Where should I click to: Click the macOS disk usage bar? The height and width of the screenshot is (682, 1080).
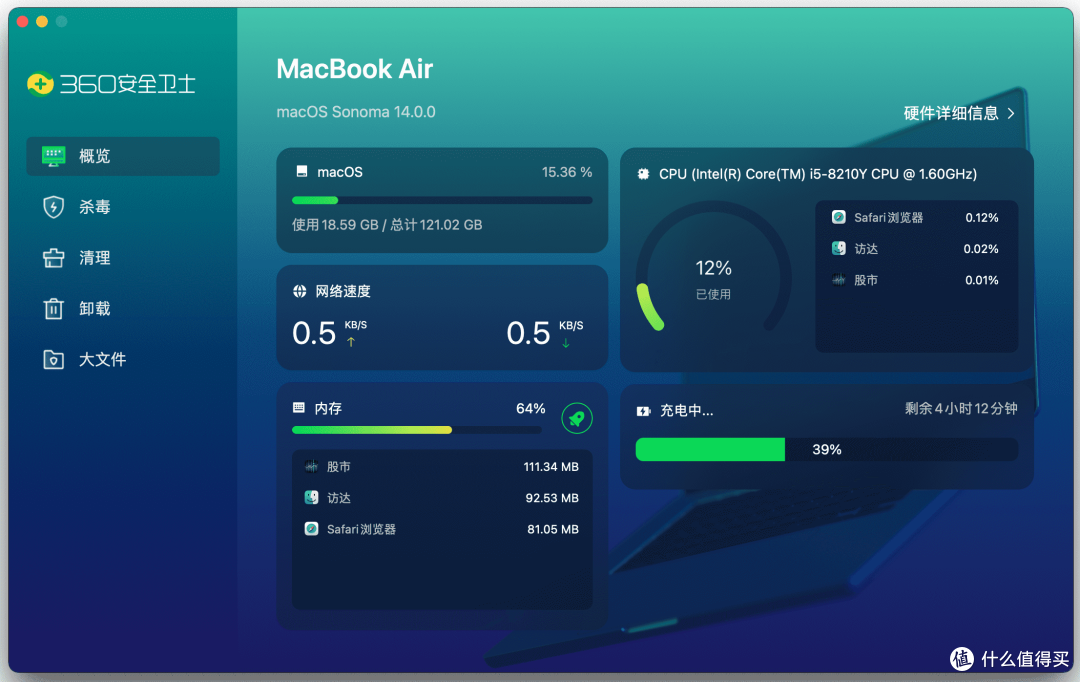click(x=442, y=200)
